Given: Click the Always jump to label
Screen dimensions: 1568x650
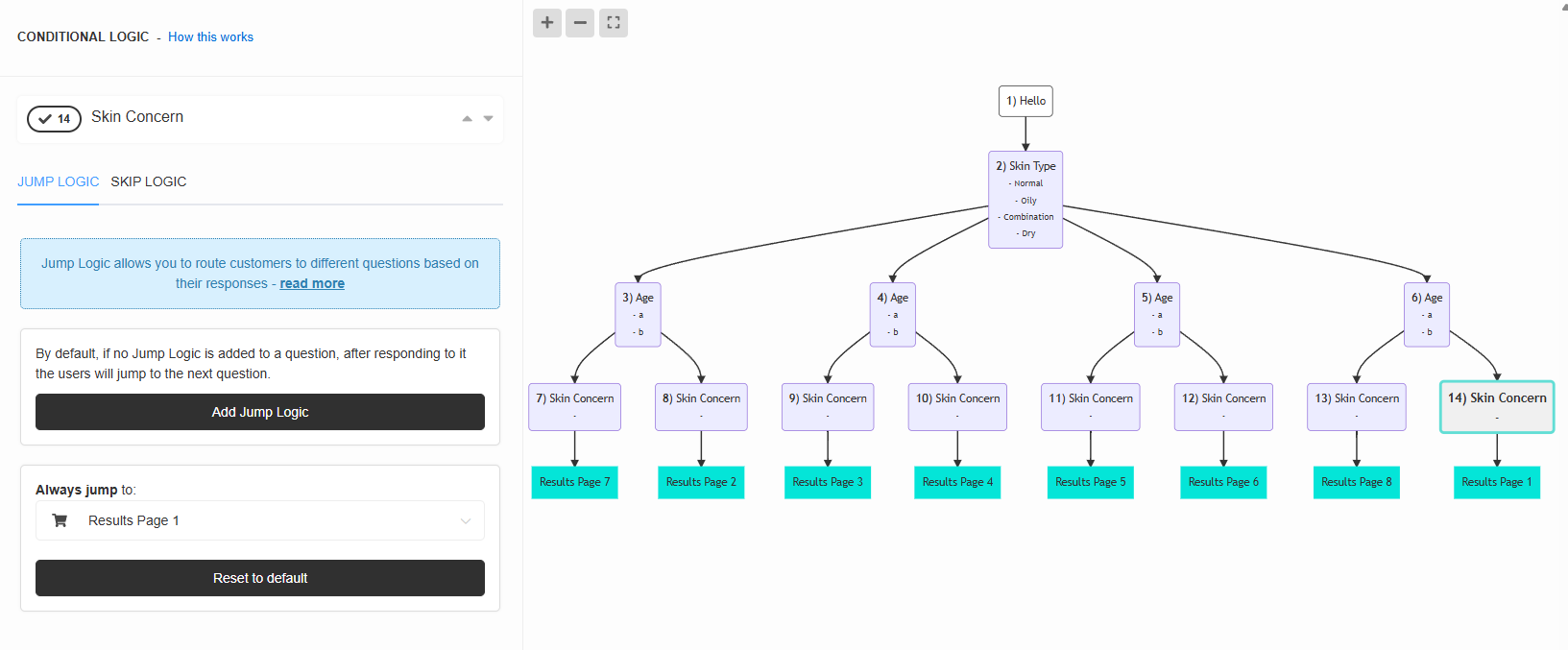Looking at the screenshot, I should click(85, 490).
